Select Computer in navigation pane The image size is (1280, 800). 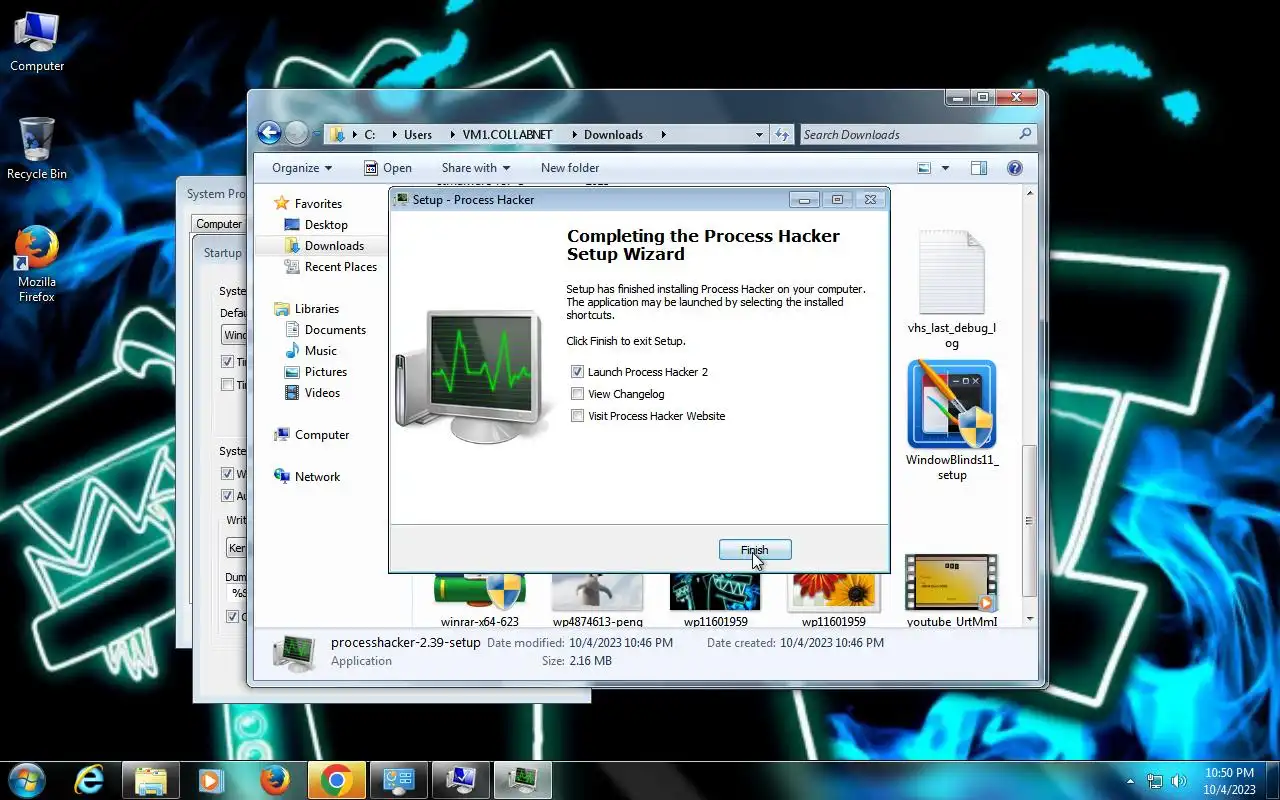pos(322,435)
